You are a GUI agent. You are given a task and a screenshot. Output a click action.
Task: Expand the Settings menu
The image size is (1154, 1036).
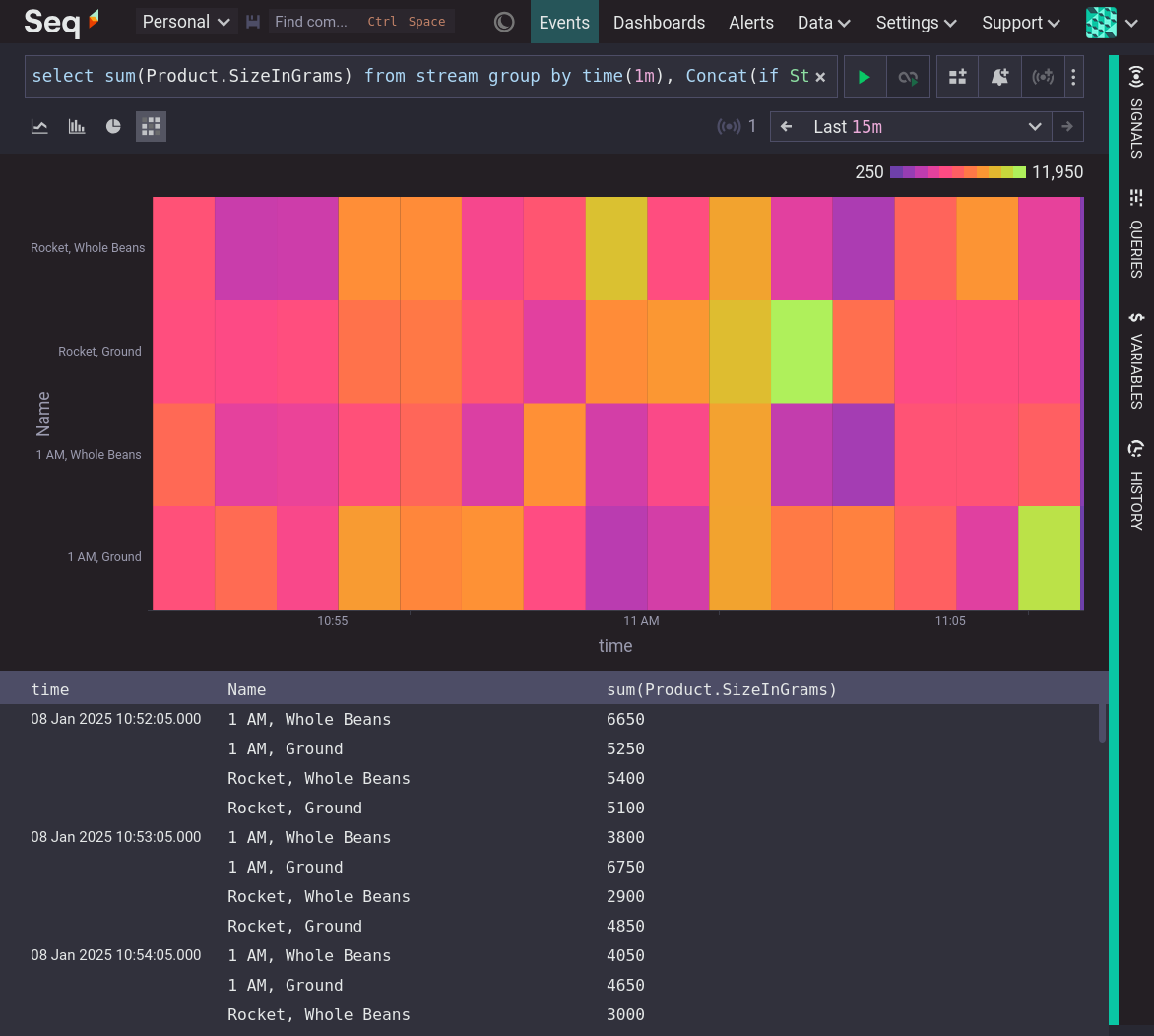coord(916,22)
